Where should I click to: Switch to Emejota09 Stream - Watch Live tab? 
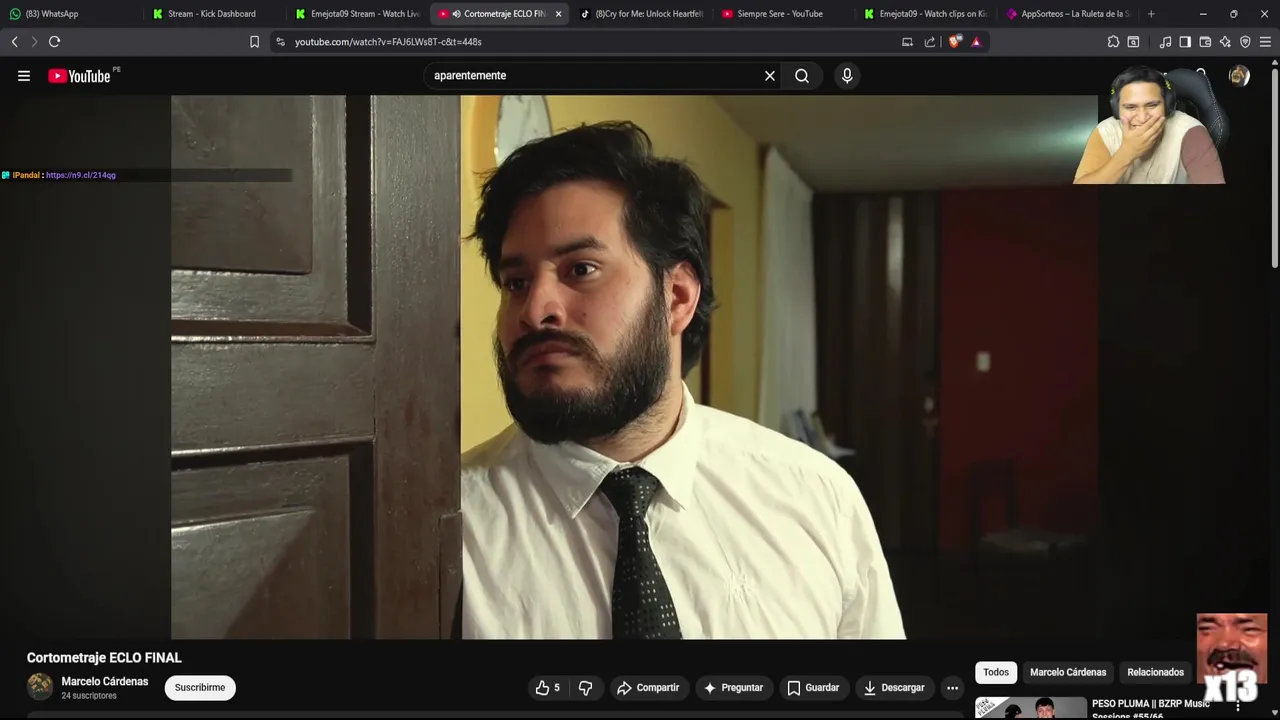(x=357, y=14)
